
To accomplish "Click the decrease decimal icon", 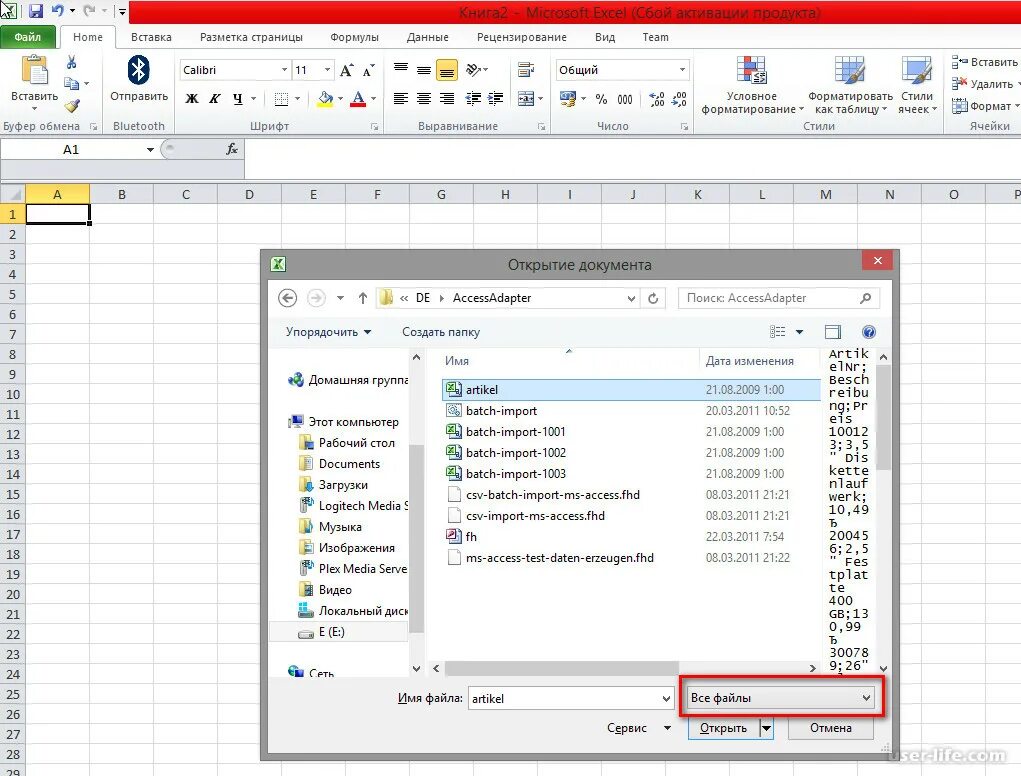I will [679, 99].
